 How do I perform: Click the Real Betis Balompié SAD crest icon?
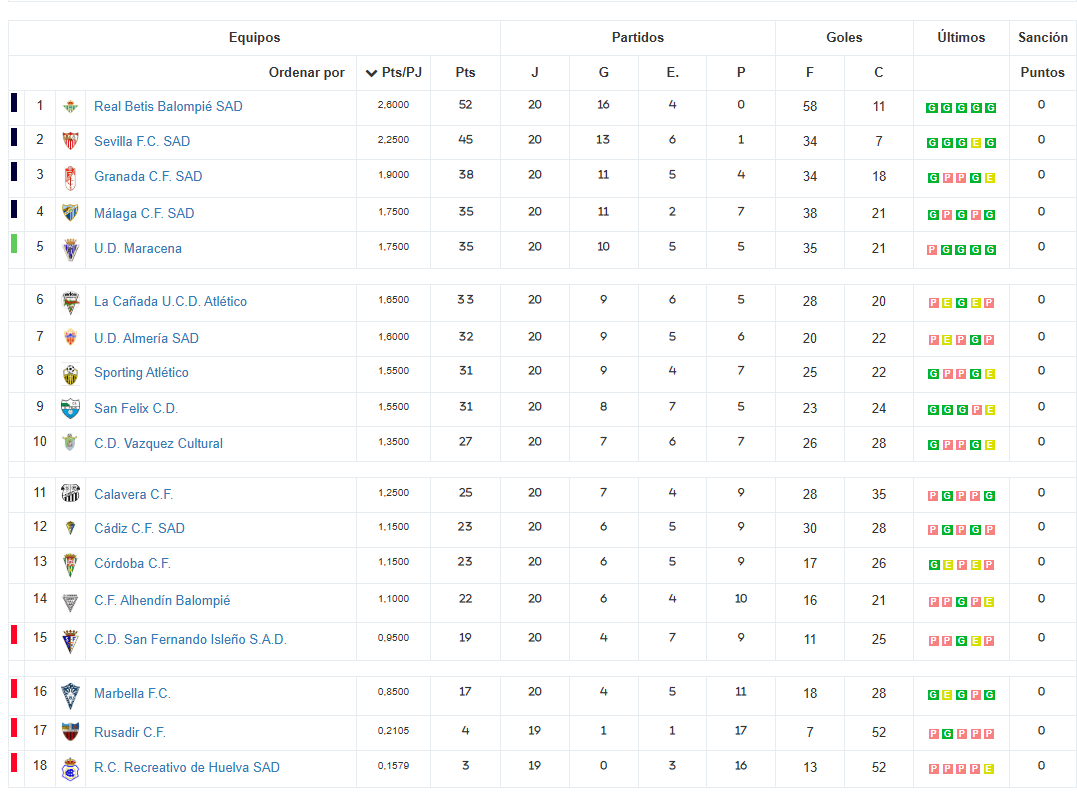coord(70,106)
